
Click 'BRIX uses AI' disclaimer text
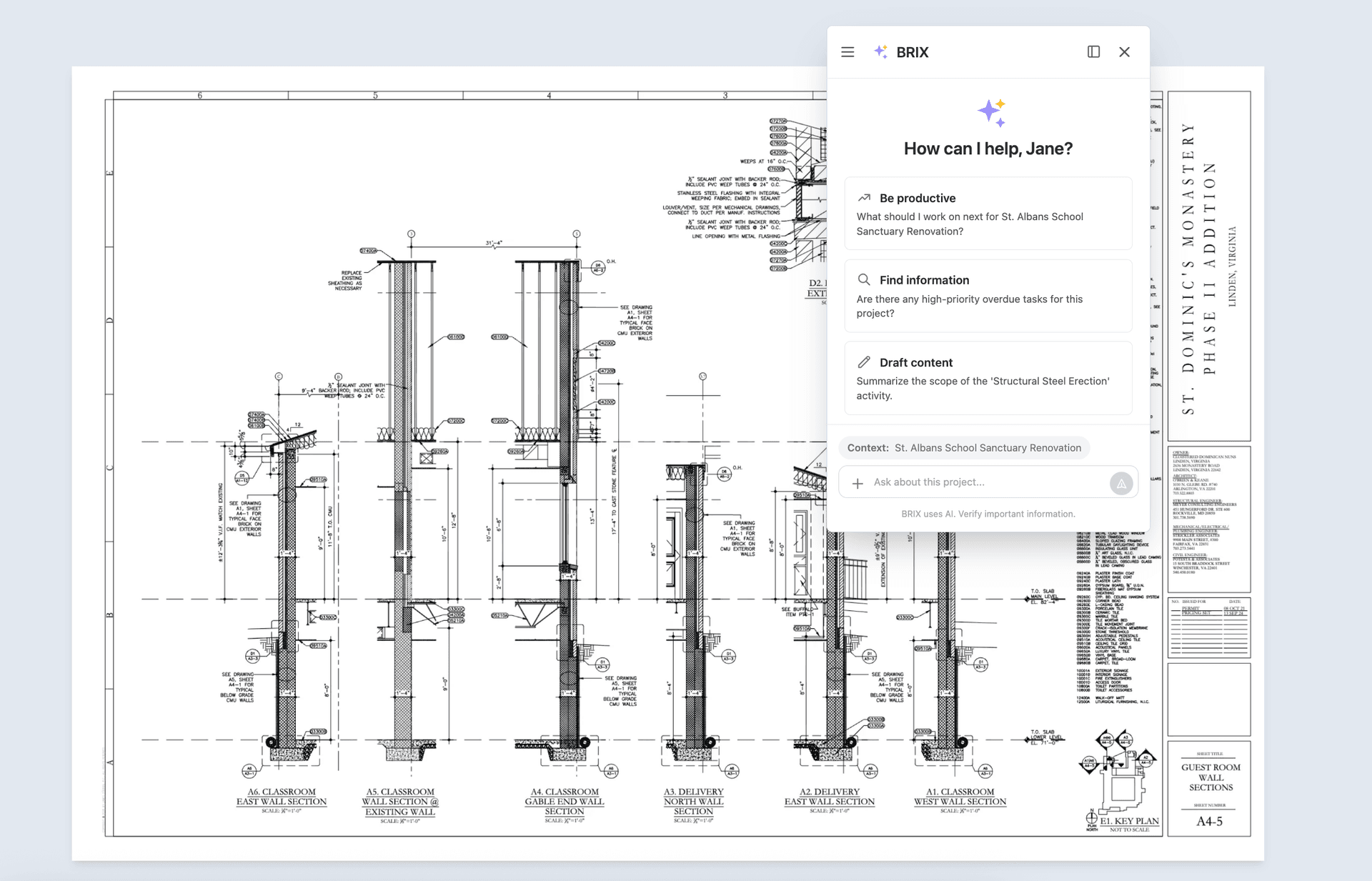pos(988,514)
